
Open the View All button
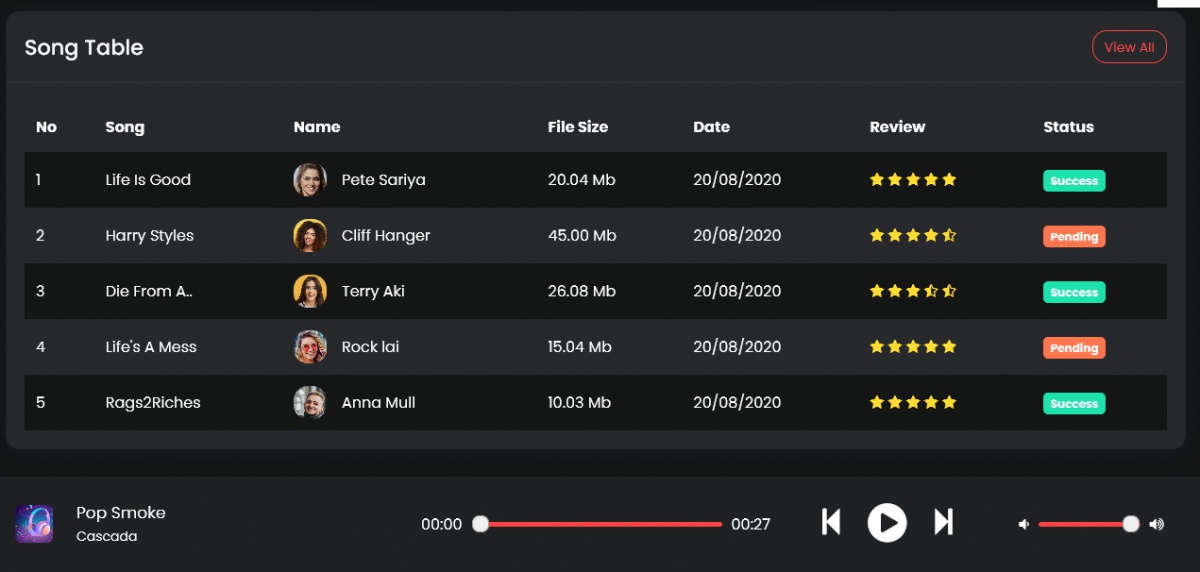point(1129,47)
